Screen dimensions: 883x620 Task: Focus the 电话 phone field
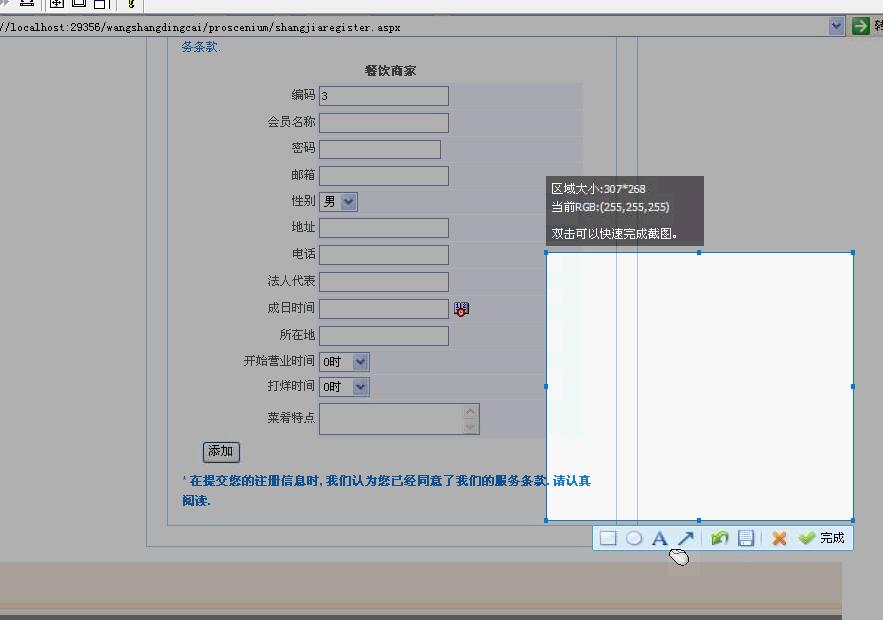[384, 255]
